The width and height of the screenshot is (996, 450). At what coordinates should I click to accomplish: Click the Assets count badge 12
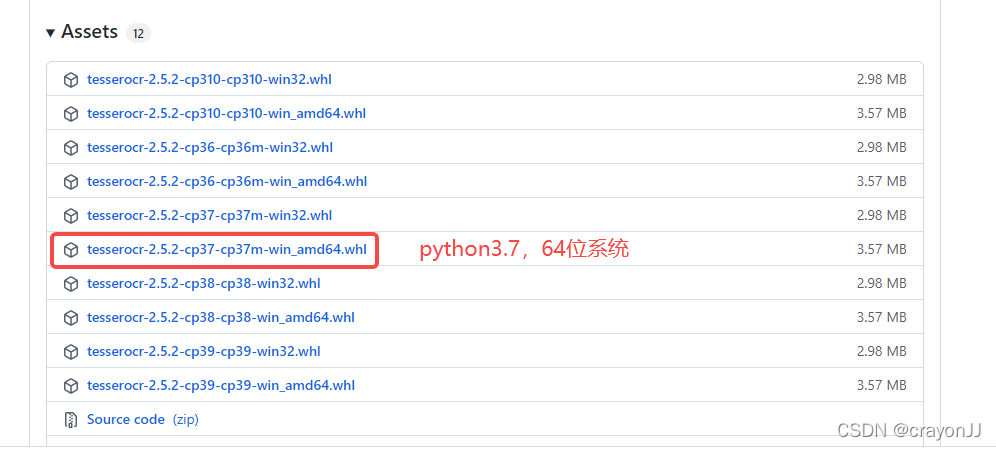pyautogui.click(x=138, y=33)
